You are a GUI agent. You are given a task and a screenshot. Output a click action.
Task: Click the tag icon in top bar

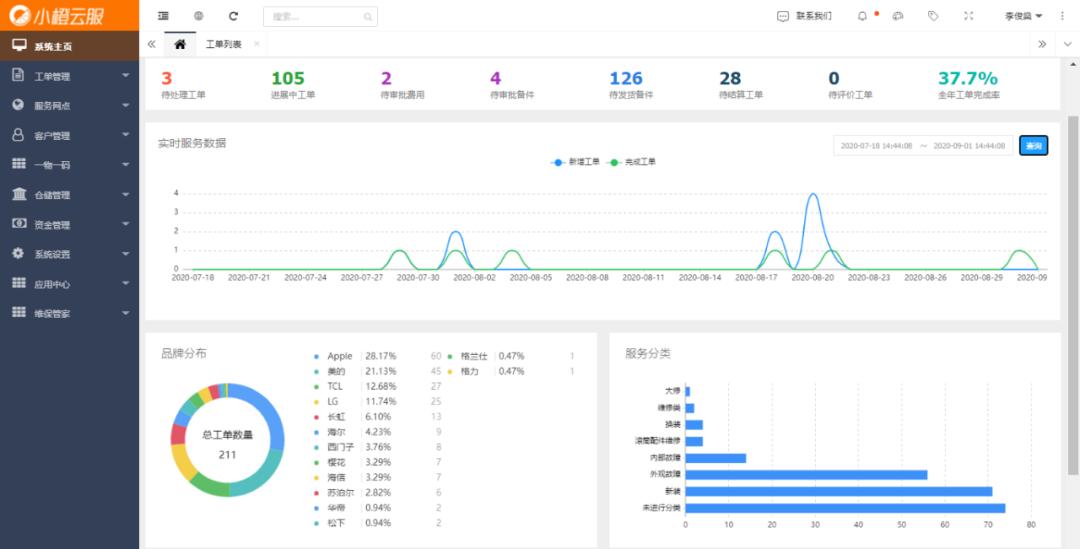pos(933,16)
